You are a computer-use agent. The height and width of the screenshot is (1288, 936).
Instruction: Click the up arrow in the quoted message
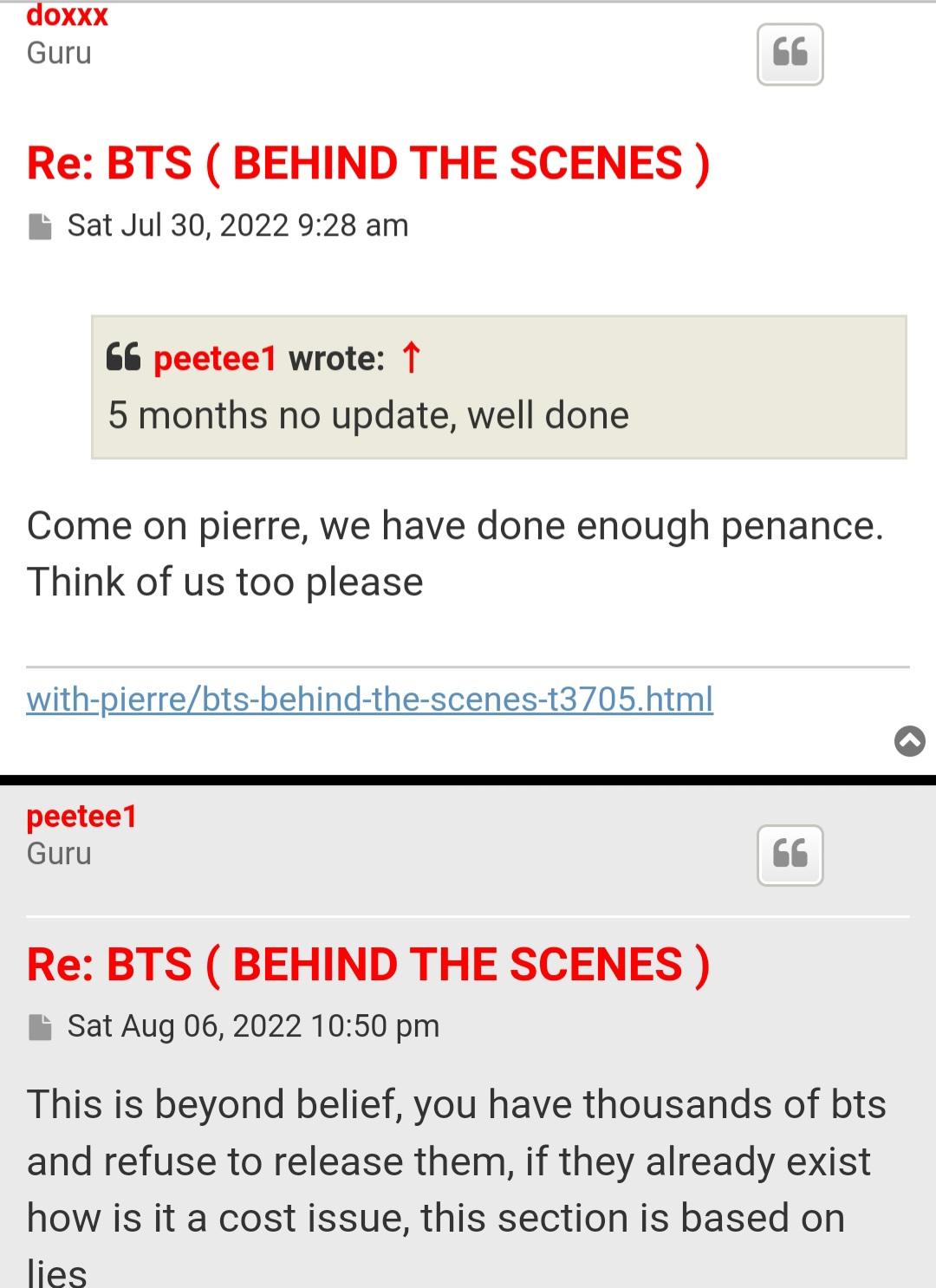[x=412, y=357]
